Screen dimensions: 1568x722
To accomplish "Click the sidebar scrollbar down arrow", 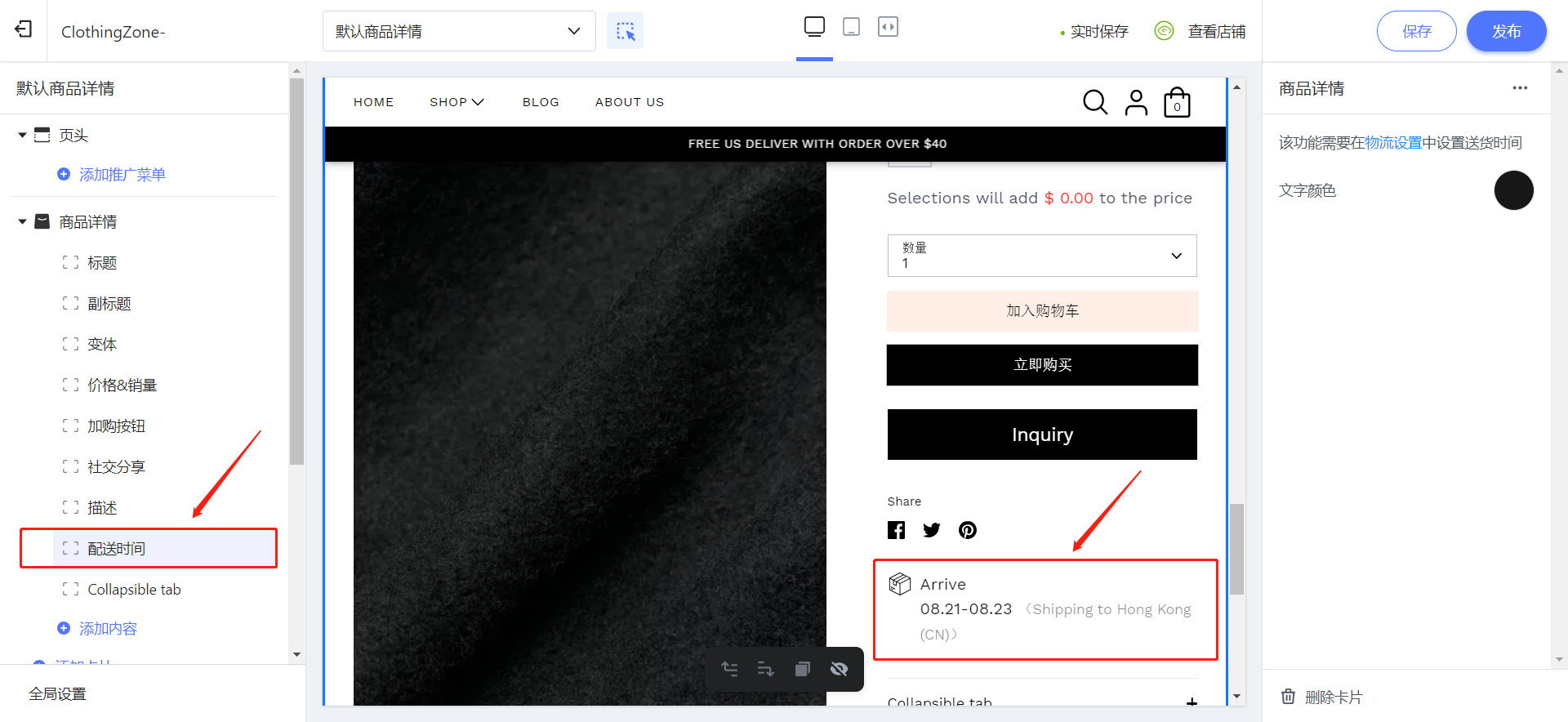I will pos(296,654).
